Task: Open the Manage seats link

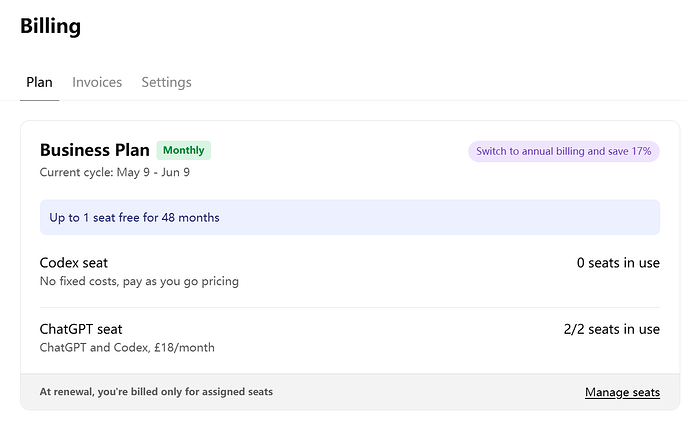Action: (x=622, y=392)
